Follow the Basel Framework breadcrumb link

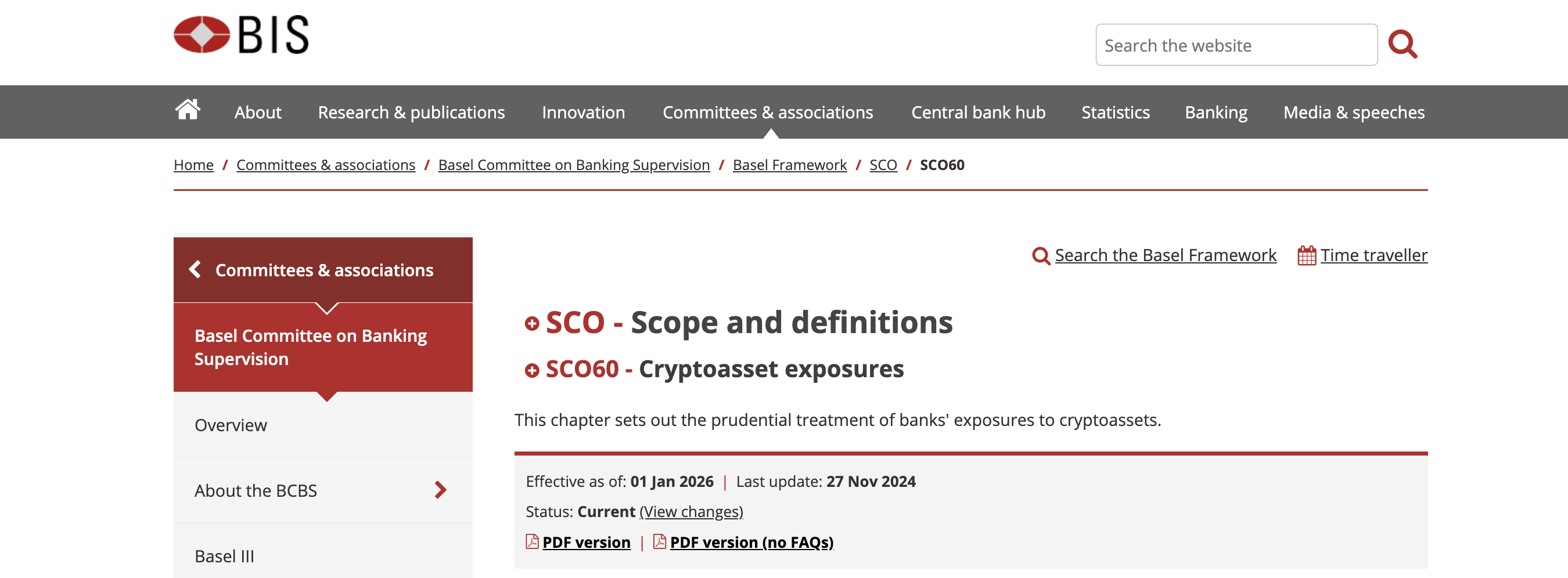(789, 165)
